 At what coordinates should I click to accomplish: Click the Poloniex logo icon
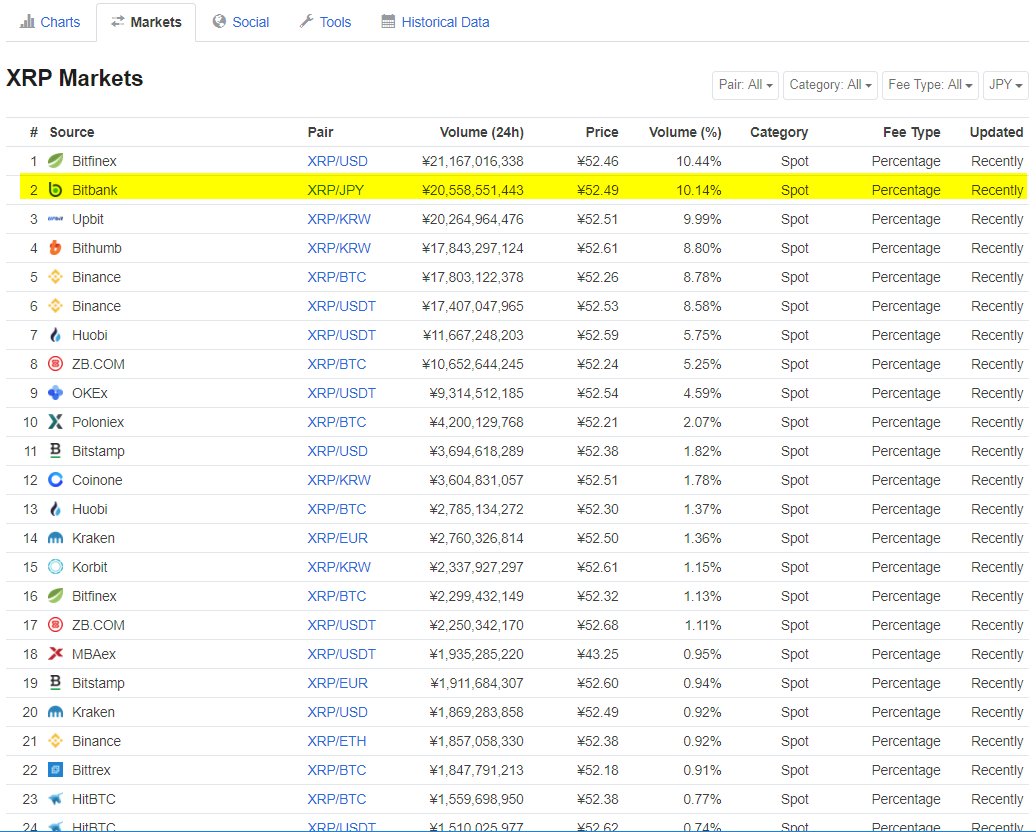pos(56,422)
